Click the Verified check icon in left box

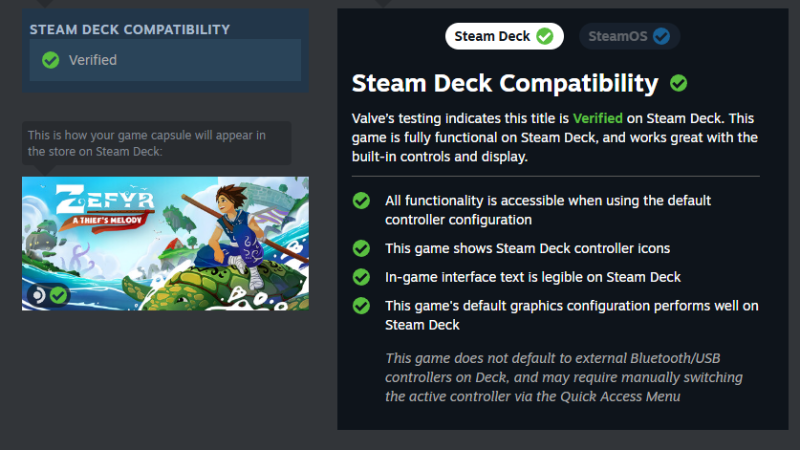51,60
